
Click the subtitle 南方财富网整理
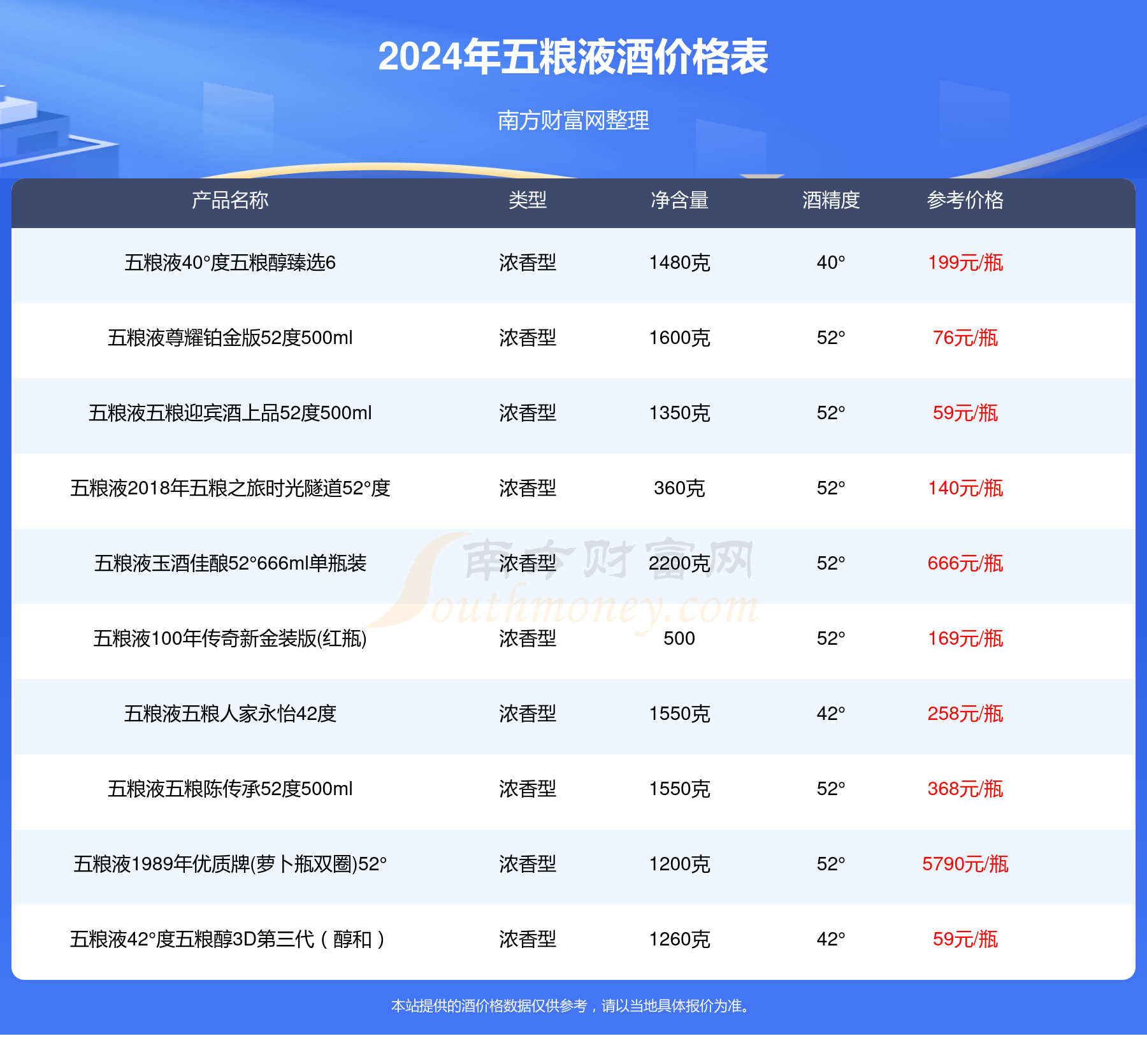[x=573, y=120]
